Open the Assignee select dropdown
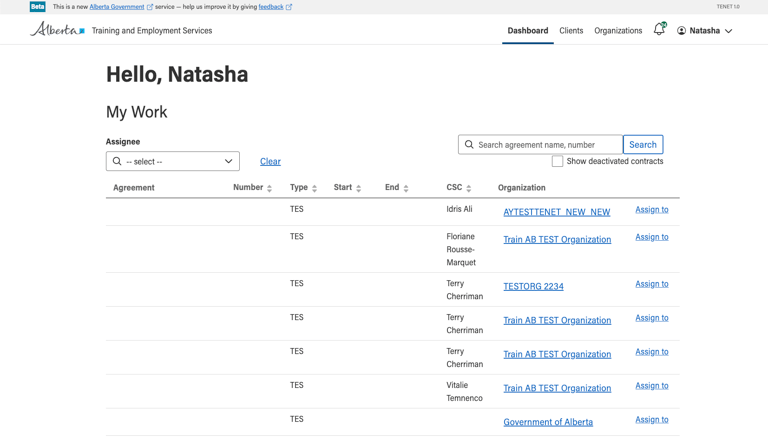This screenshot has width=768, height=440. (173, 161)
